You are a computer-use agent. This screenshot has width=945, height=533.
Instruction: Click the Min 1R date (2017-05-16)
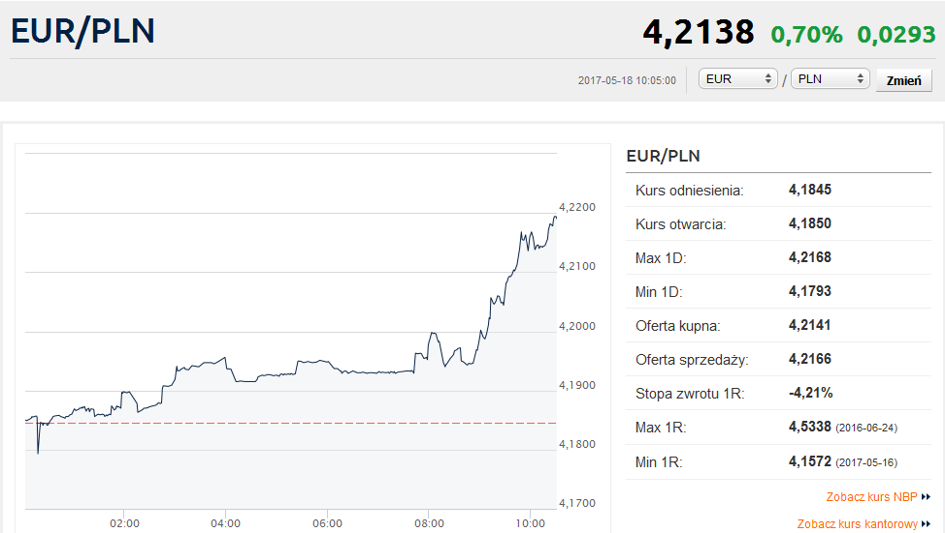click(866, 462)
